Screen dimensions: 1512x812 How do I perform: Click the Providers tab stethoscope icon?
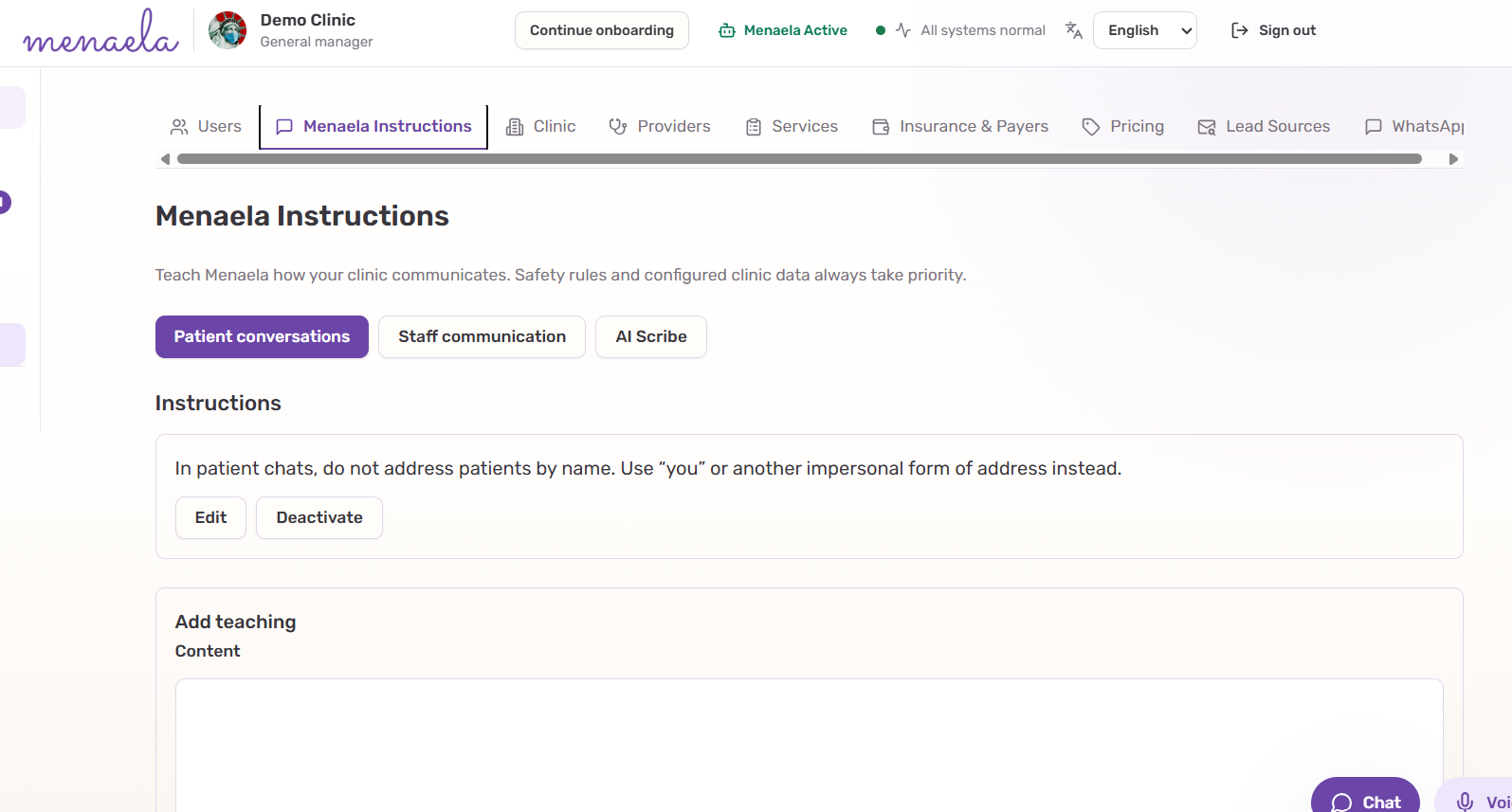618,127
